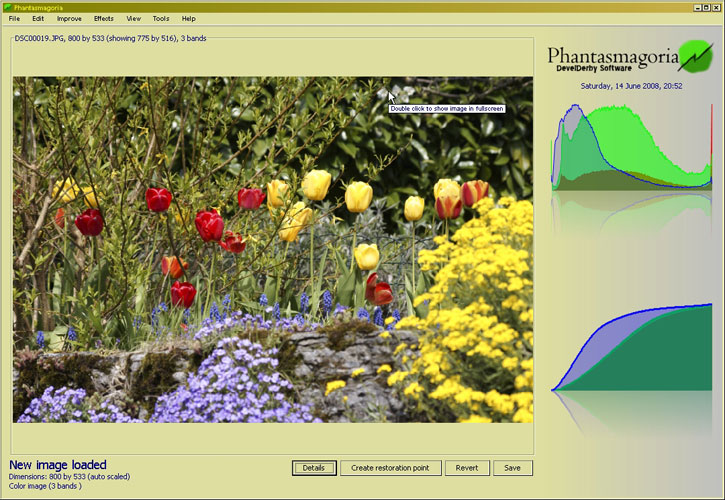Open the File menu
Screen dimensions: 725x500
[14, 18]
